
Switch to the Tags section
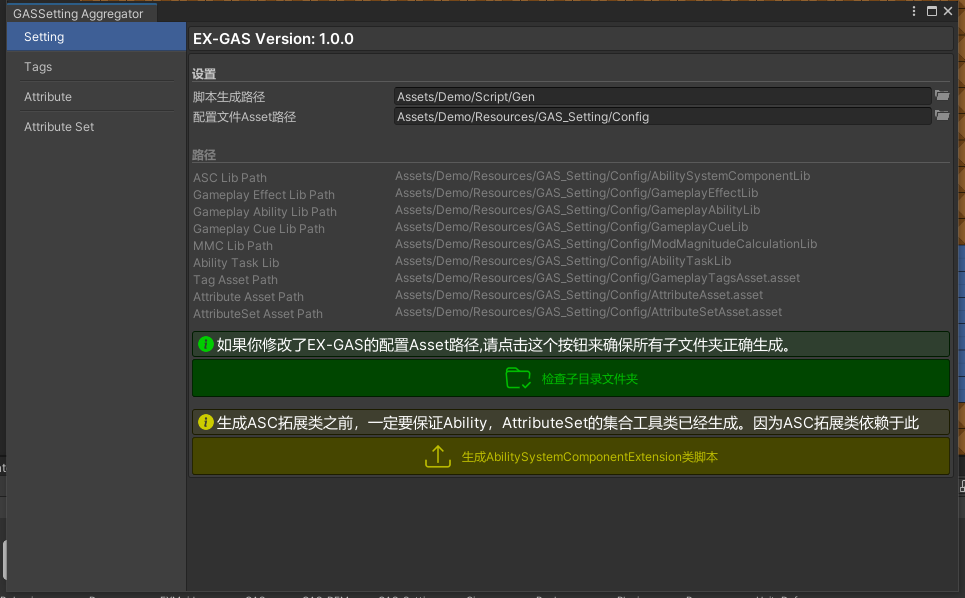96,67
